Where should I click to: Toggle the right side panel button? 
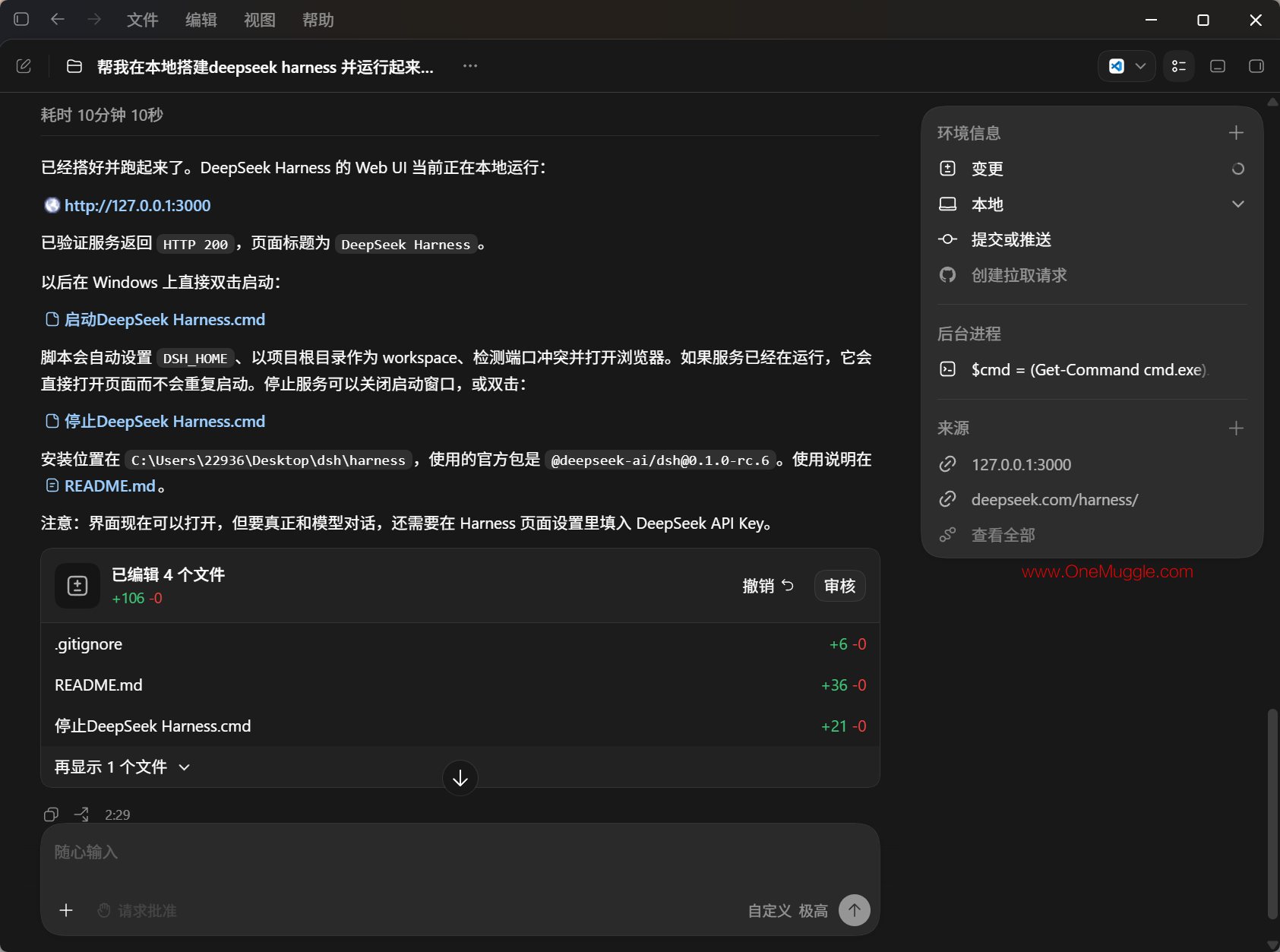point(1256,66)
